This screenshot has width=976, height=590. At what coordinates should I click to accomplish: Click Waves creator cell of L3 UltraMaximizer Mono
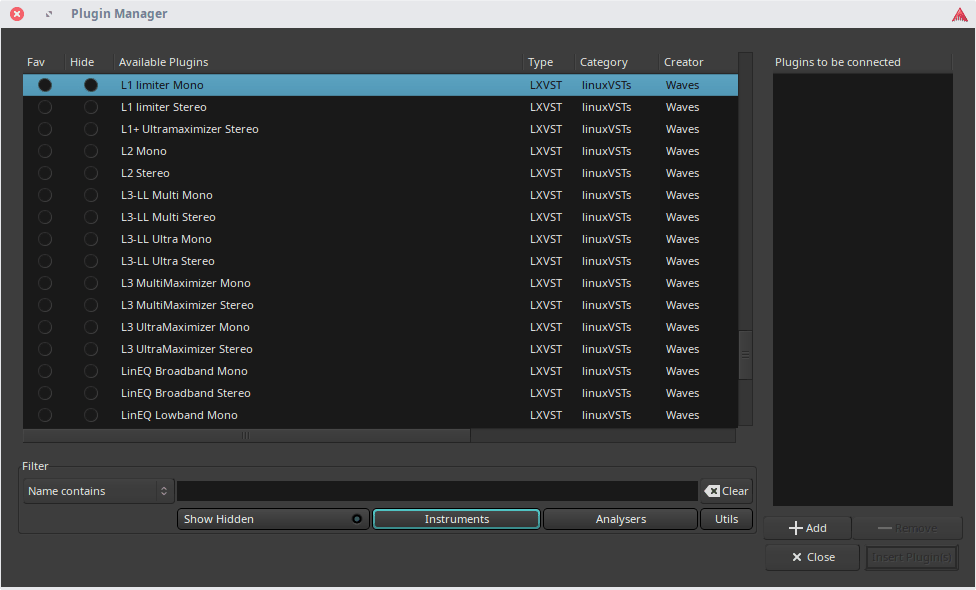[x=682, y=327]
